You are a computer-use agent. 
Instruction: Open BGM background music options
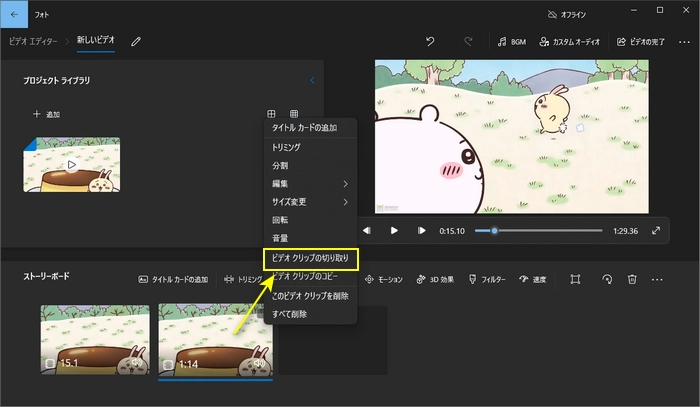pyautogui.click(x=511, y=42)
